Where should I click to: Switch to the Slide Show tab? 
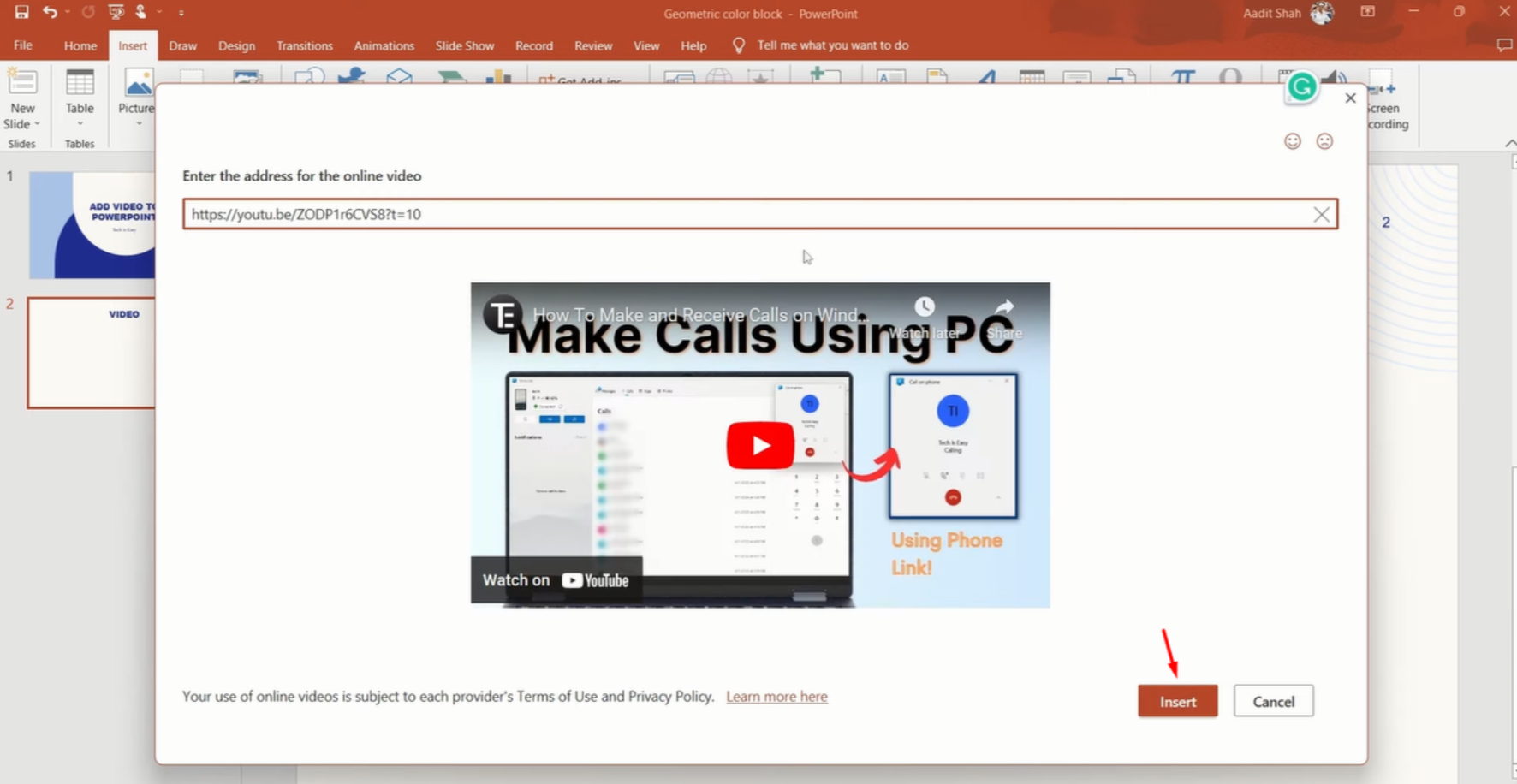464,45
